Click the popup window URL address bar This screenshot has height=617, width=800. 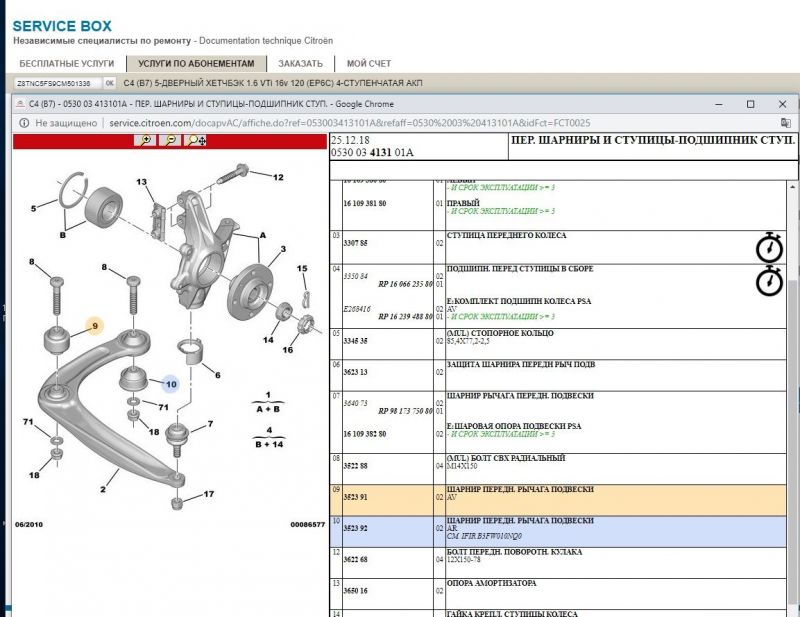[400, 123]
